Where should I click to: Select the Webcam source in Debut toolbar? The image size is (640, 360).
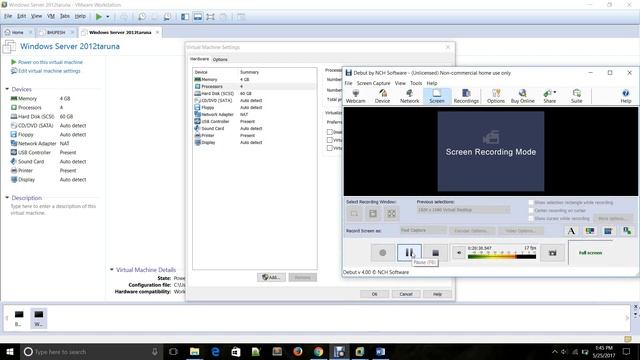click(356, 96)
